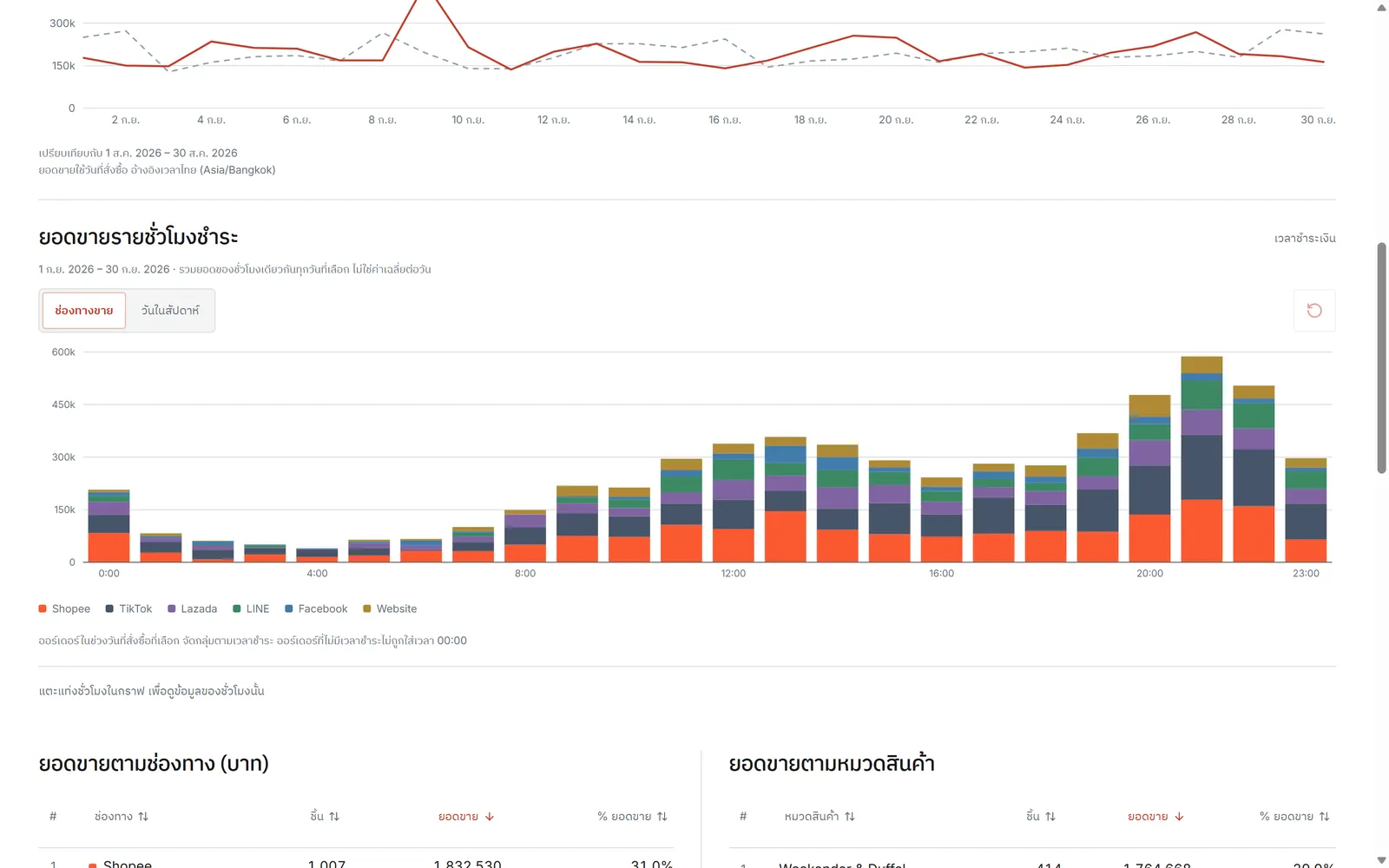The image size is (1389, 868).
Task: Click the 23:00 hour bar
Action: click(1306, 510)
